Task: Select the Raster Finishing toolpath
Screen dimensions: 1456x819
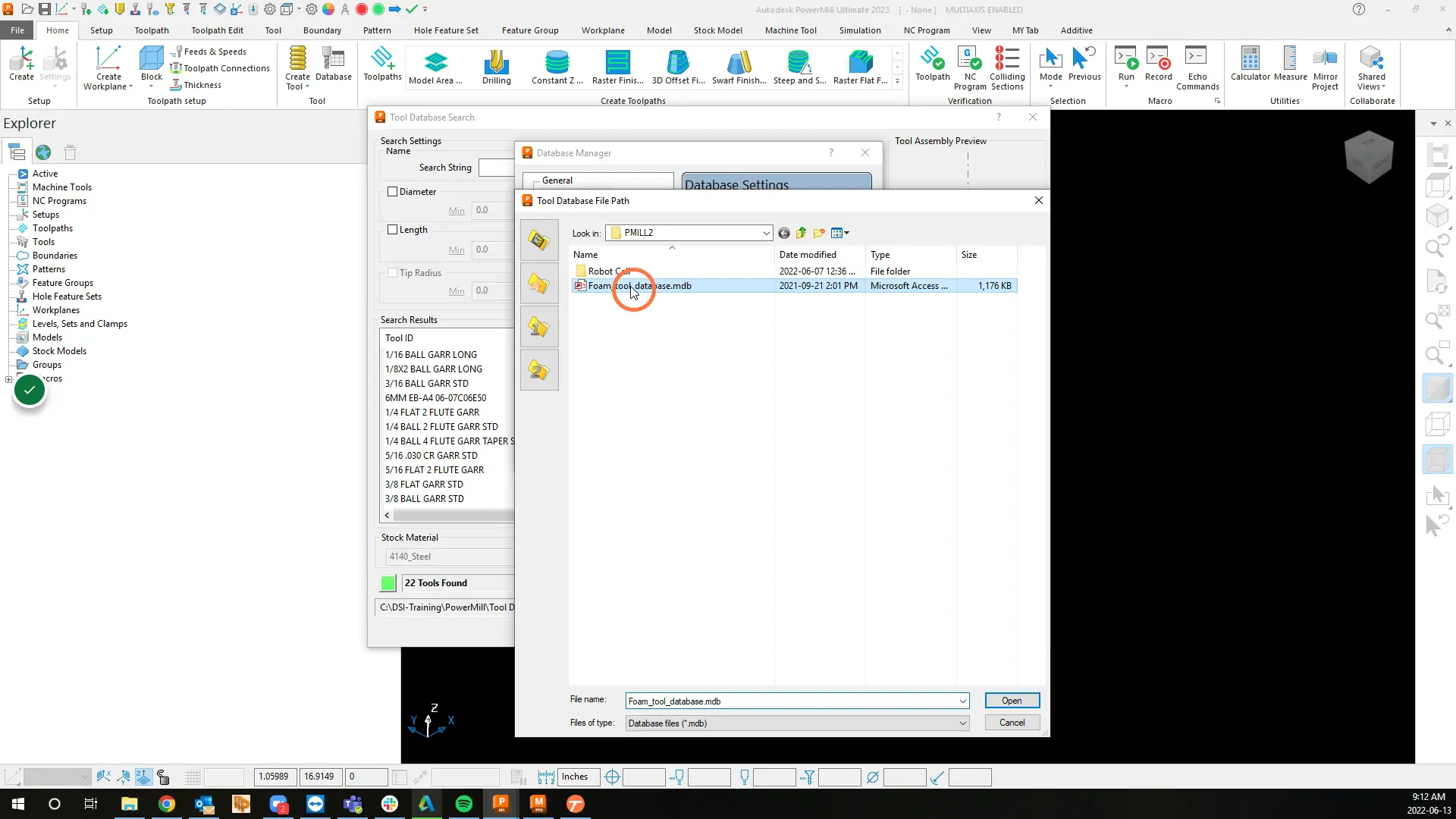Action: click(x=618, y=67)
